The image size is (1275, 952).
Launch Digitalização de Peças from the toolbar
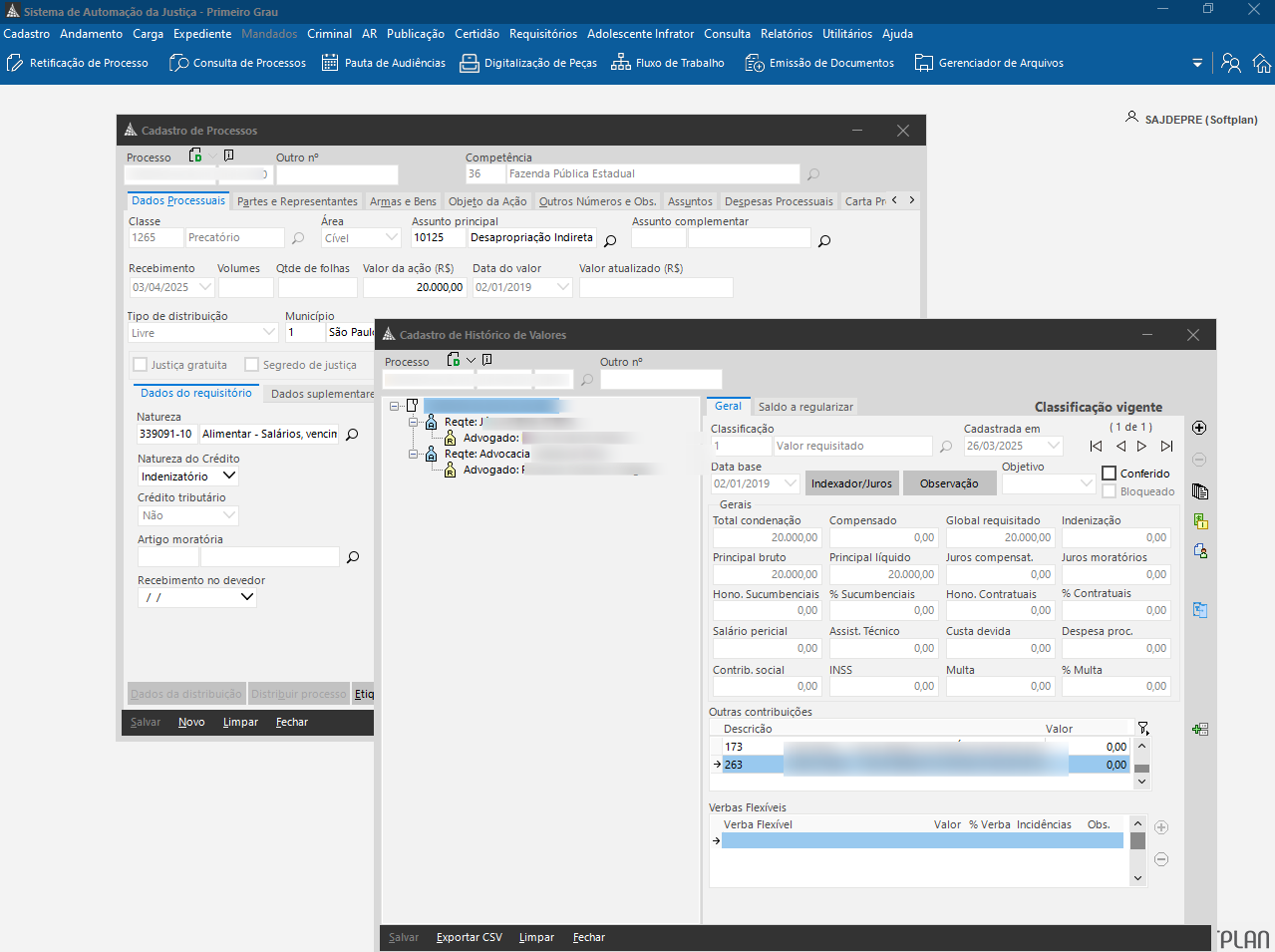pyautogui.click(x=527, y=63)
